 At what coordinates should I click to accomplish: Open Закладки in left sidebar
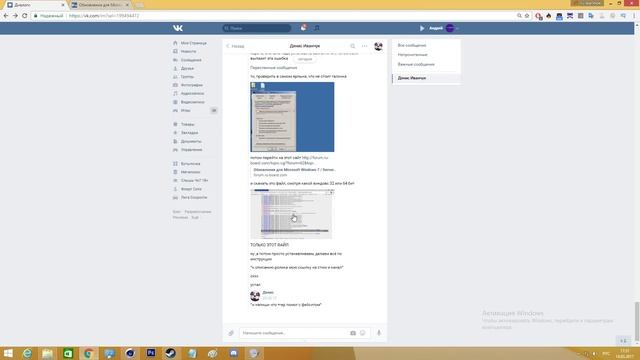[x=189, y=133]
